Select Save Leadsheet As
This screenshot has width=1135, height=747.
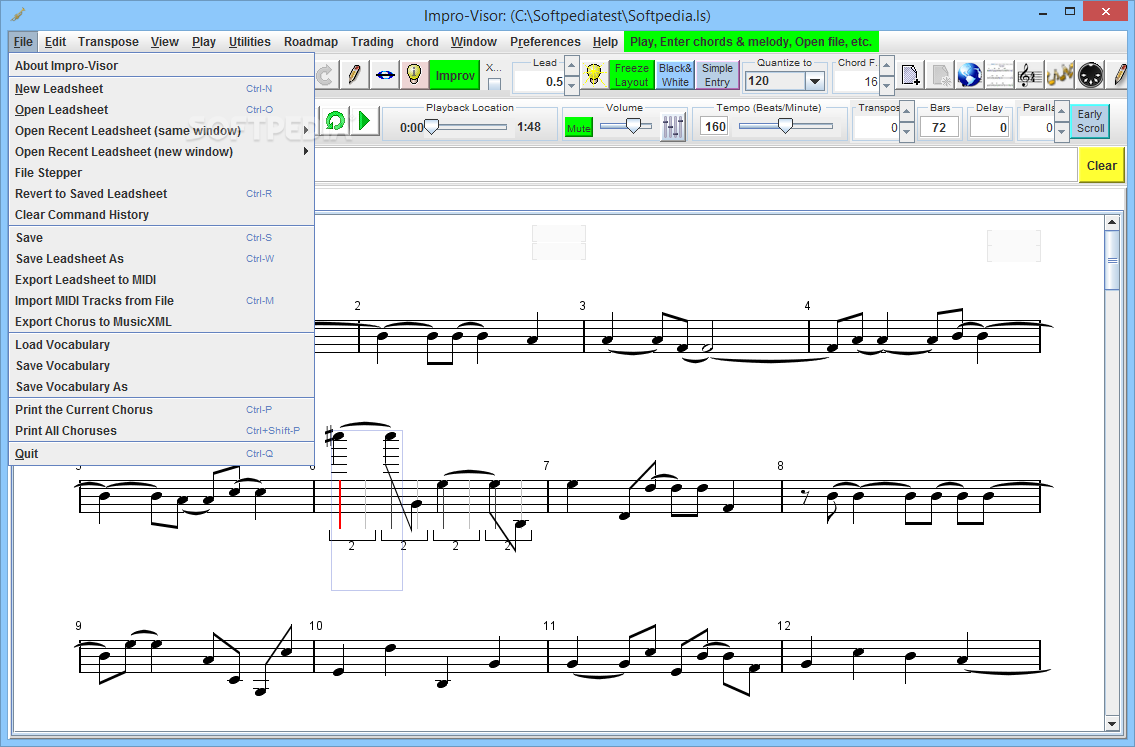coord(162,259)
